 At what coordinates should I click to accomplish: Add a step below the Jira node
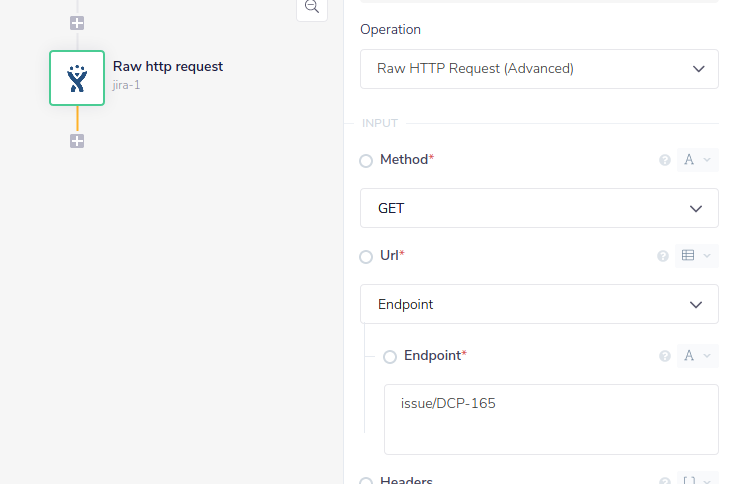77,141
